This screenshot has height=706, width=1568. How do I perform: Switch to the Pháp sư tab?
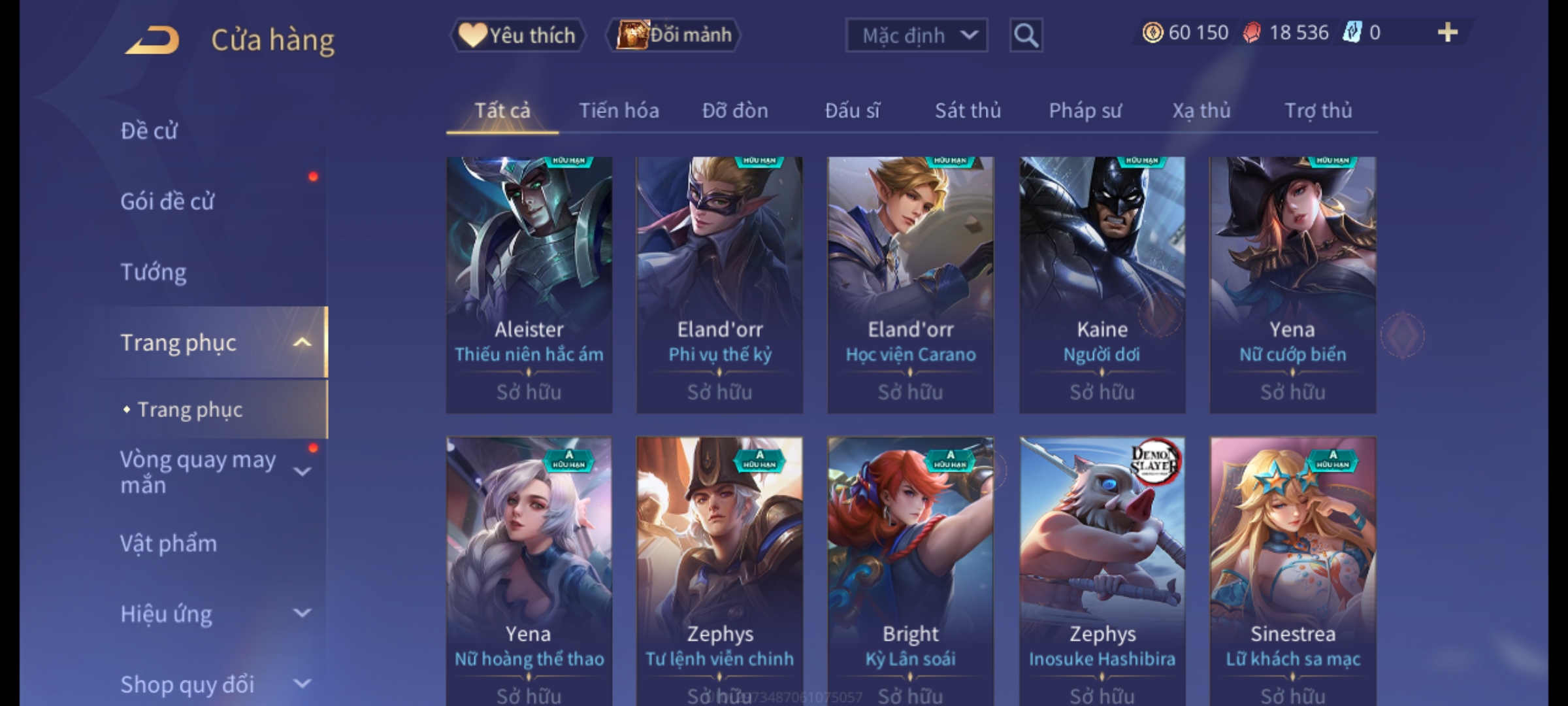pos(1085,110)
